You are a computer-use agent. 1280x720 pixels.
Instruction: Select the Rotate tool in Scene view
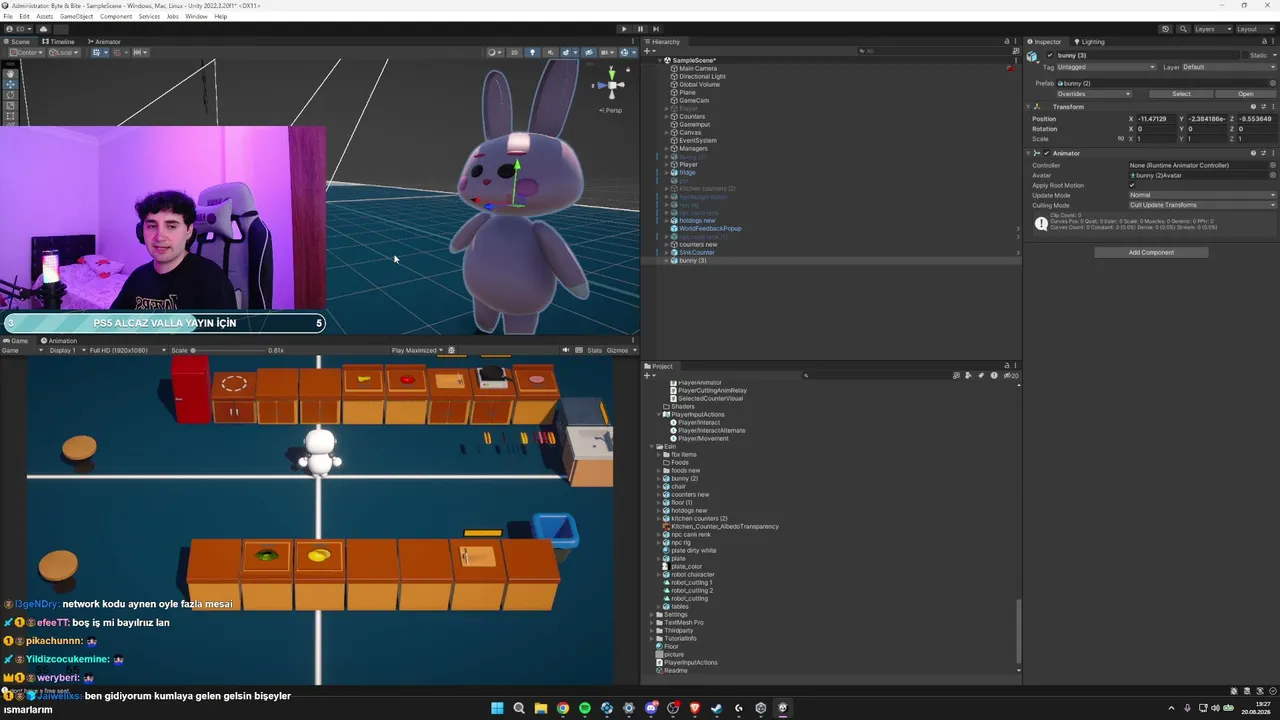(11, 95)
